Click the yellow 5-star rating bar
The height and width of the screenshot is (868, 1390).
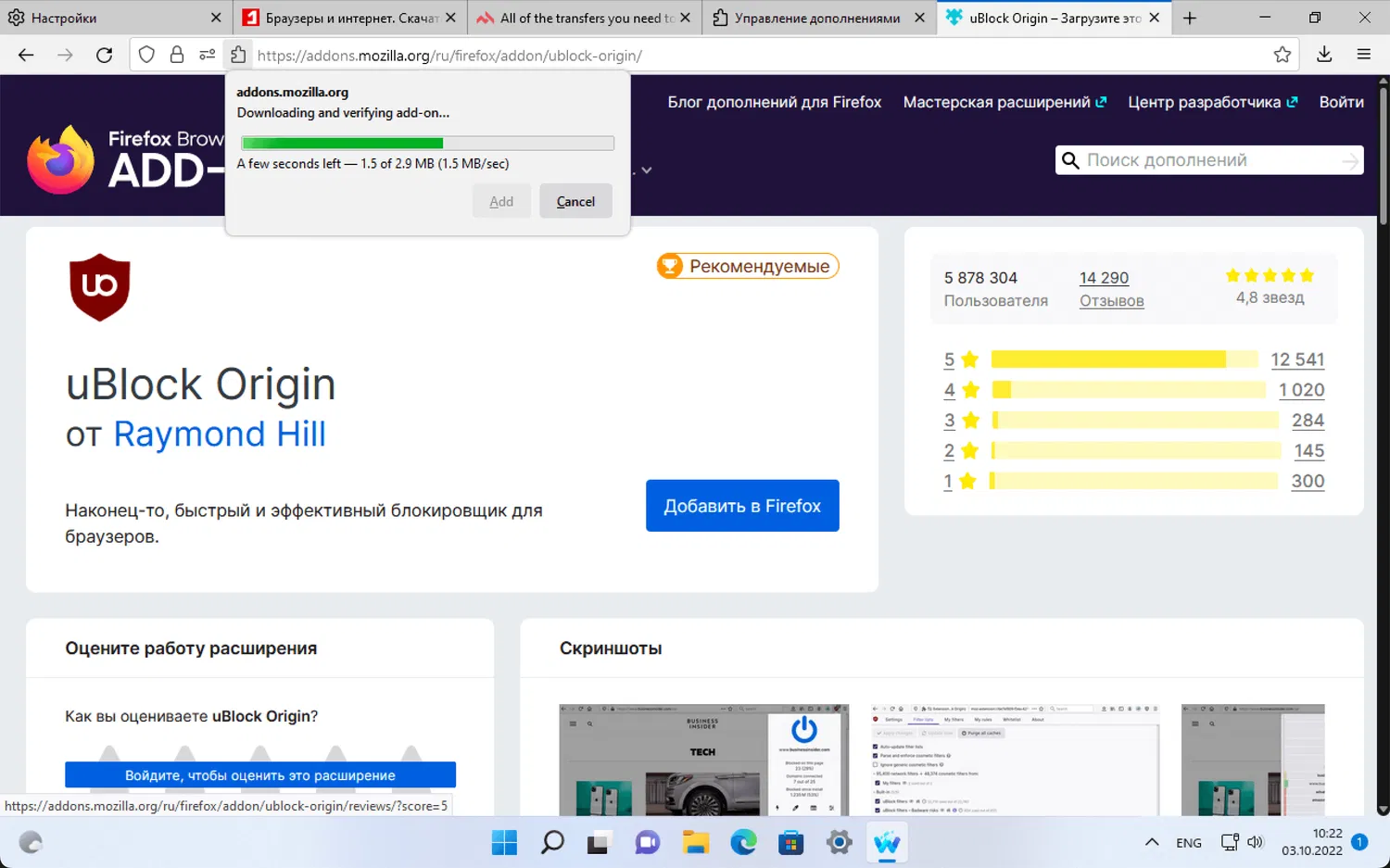click(x=1125, y=359)
